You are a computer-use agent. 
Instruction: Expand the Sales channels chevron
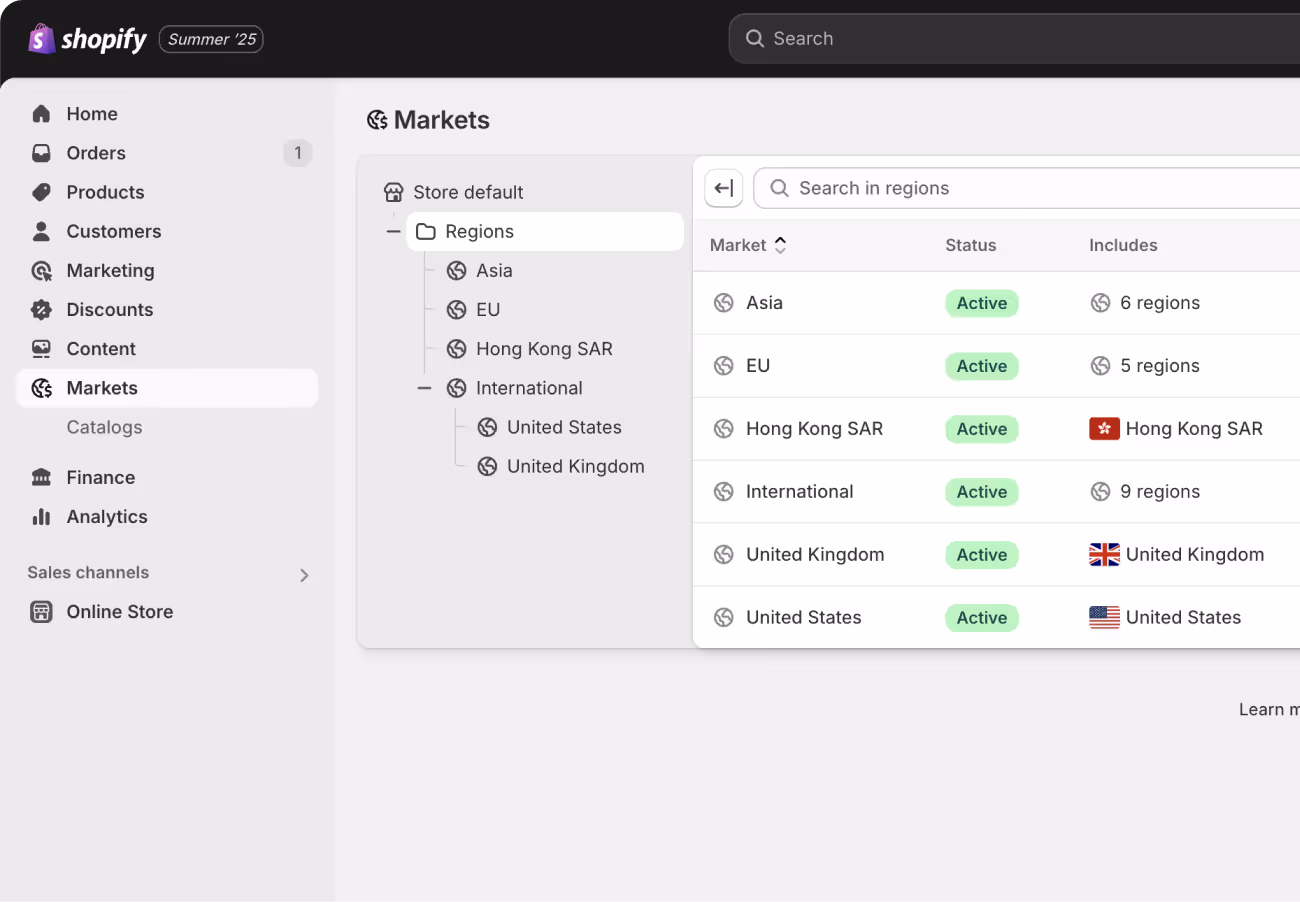pyautogui.click(x=304, y=575)
